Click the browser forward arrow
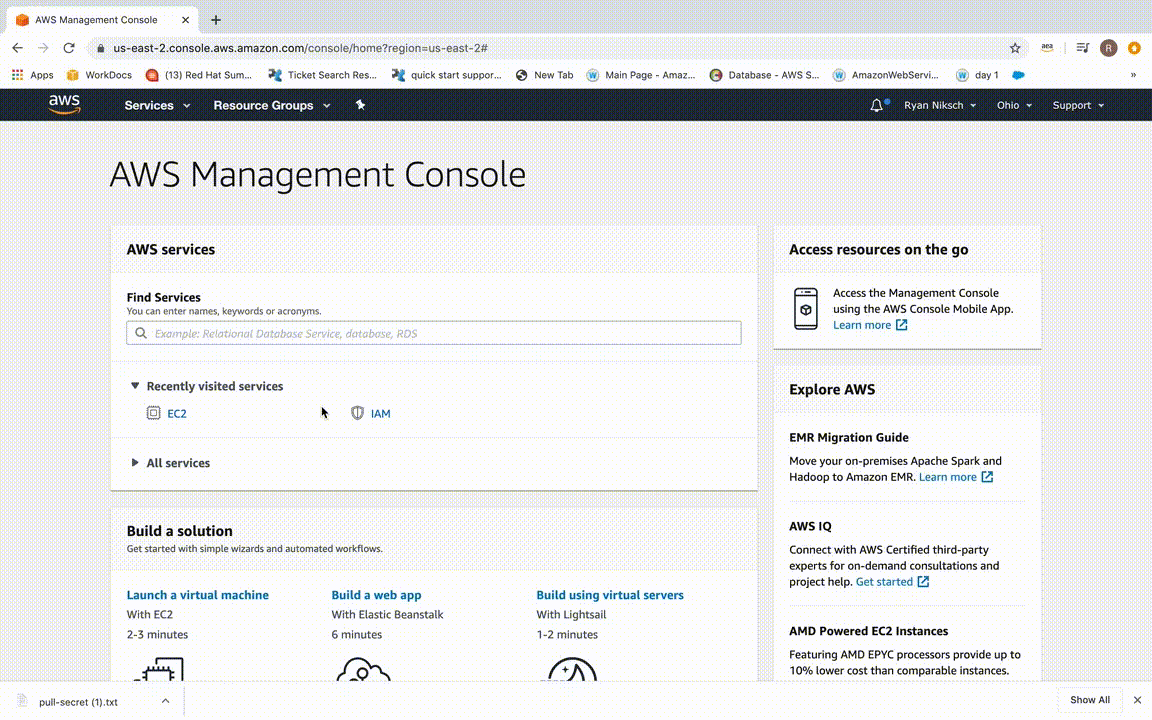 [43, 48]
